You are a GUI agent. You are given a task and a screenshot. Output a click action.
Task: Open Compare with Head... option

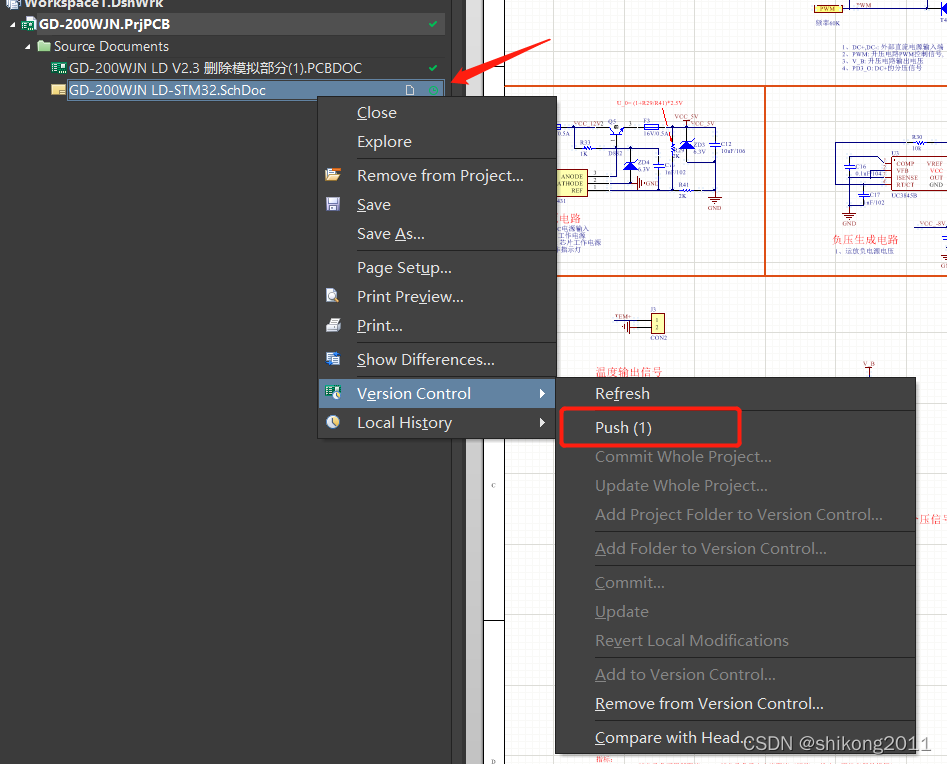coord(668,737)
